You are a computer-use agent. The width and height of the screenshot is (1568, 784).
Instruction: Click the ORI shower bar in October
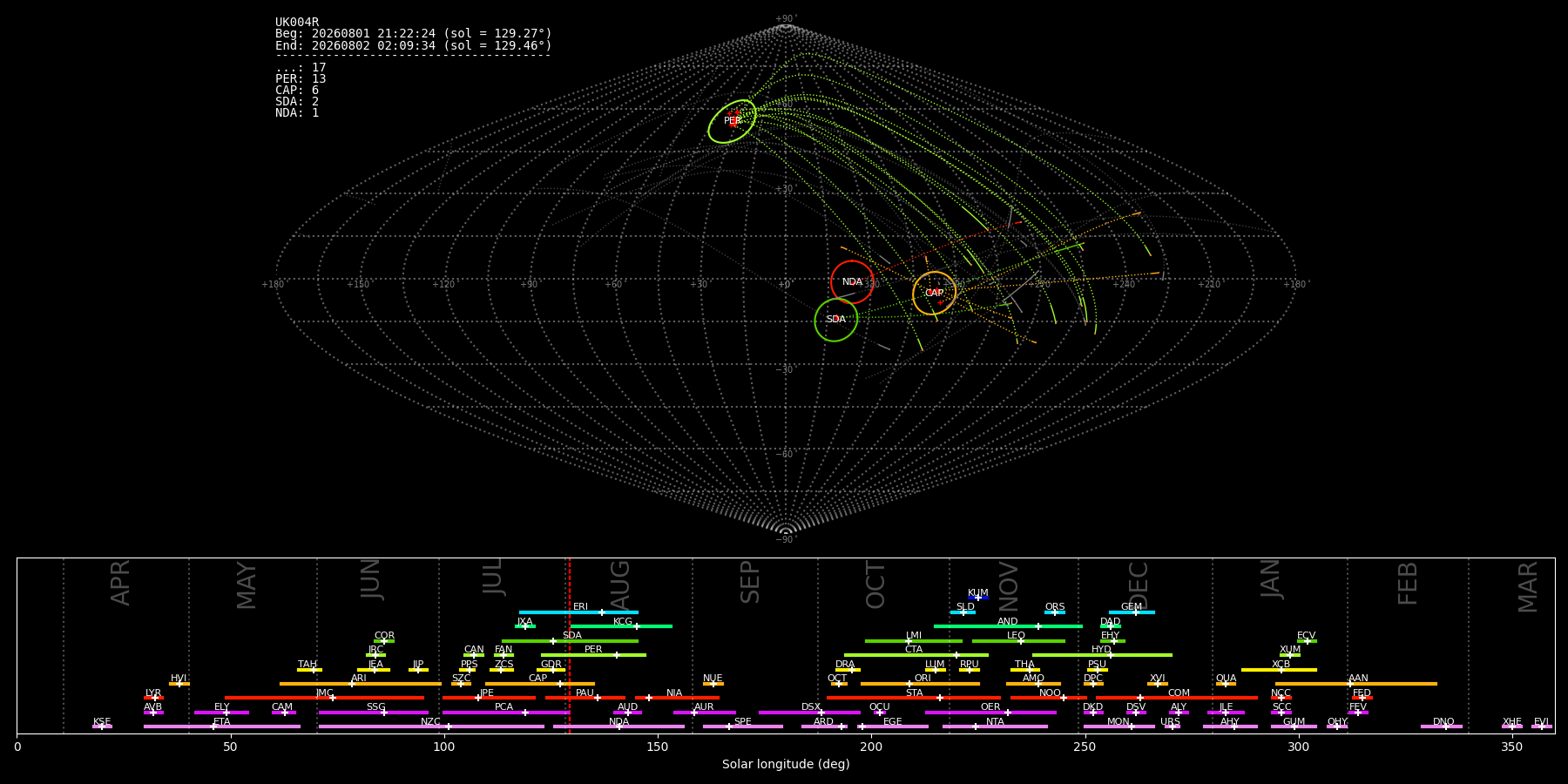[x=920, y=684]
